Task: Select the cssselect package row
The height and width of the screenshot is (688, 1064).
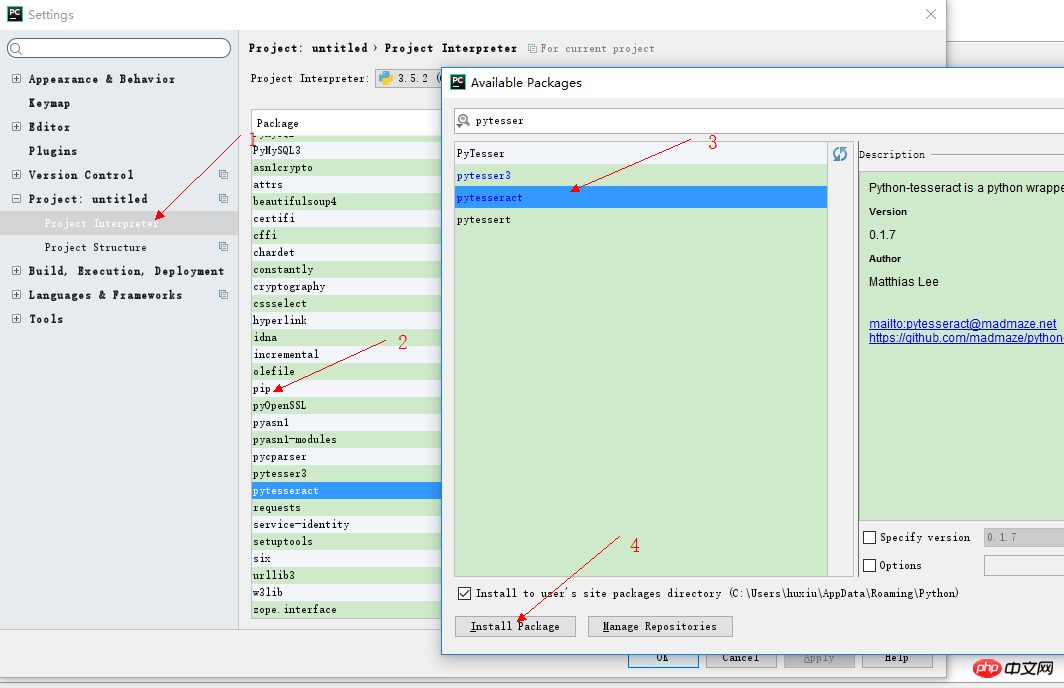Action: 347,303
